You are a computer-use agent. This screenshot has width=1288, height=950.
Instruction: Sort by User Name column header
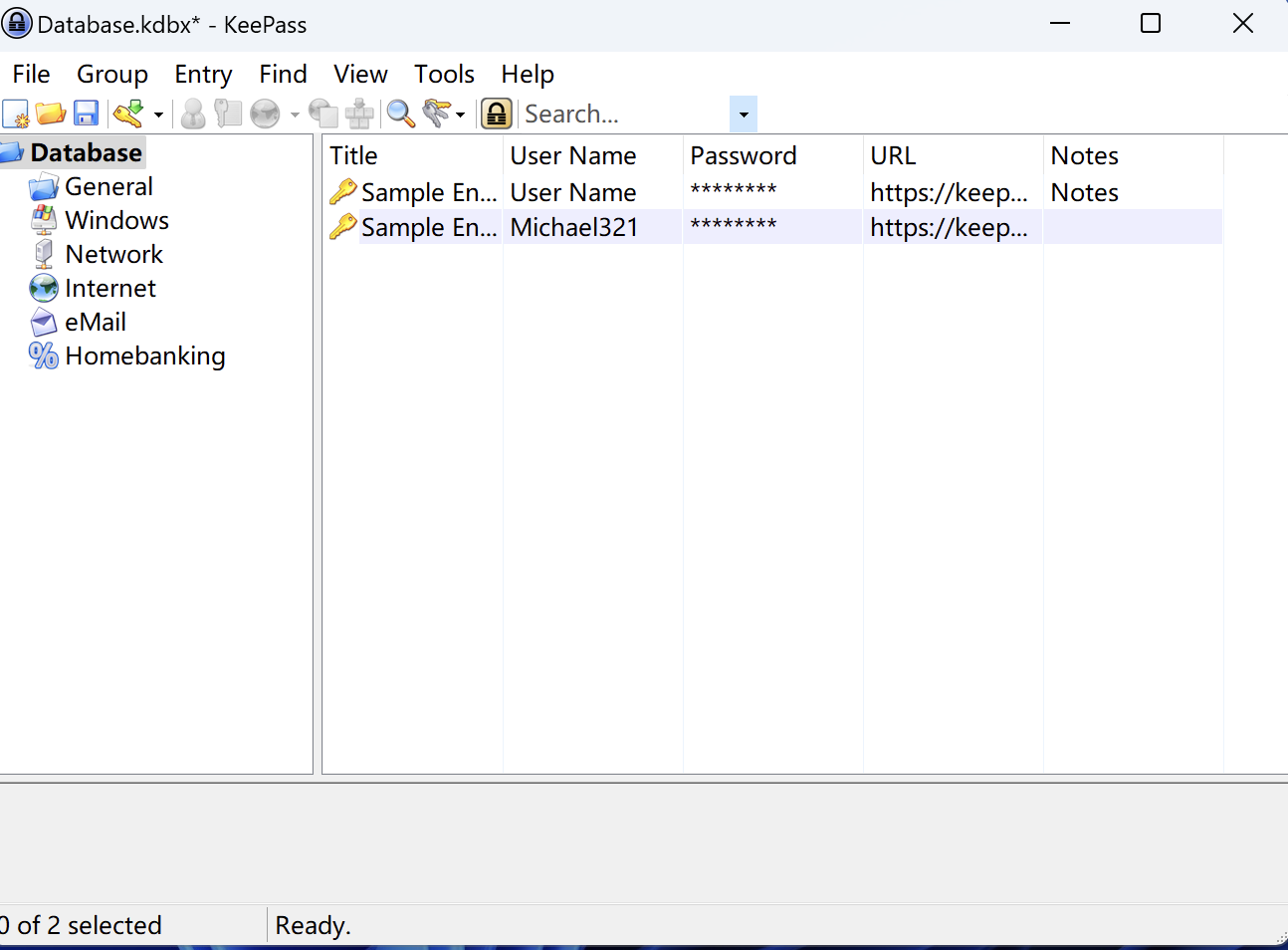593,156
